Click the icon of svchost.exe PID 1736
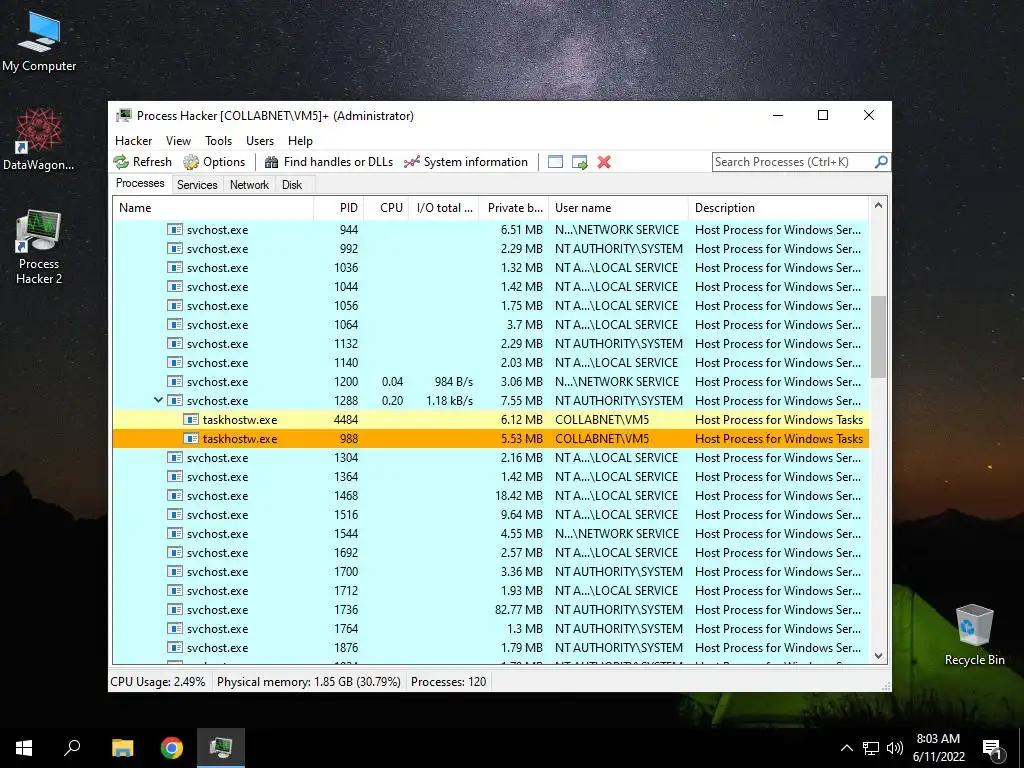The width and height of the screenshot is (1024, 768). [x=174, y=609]
